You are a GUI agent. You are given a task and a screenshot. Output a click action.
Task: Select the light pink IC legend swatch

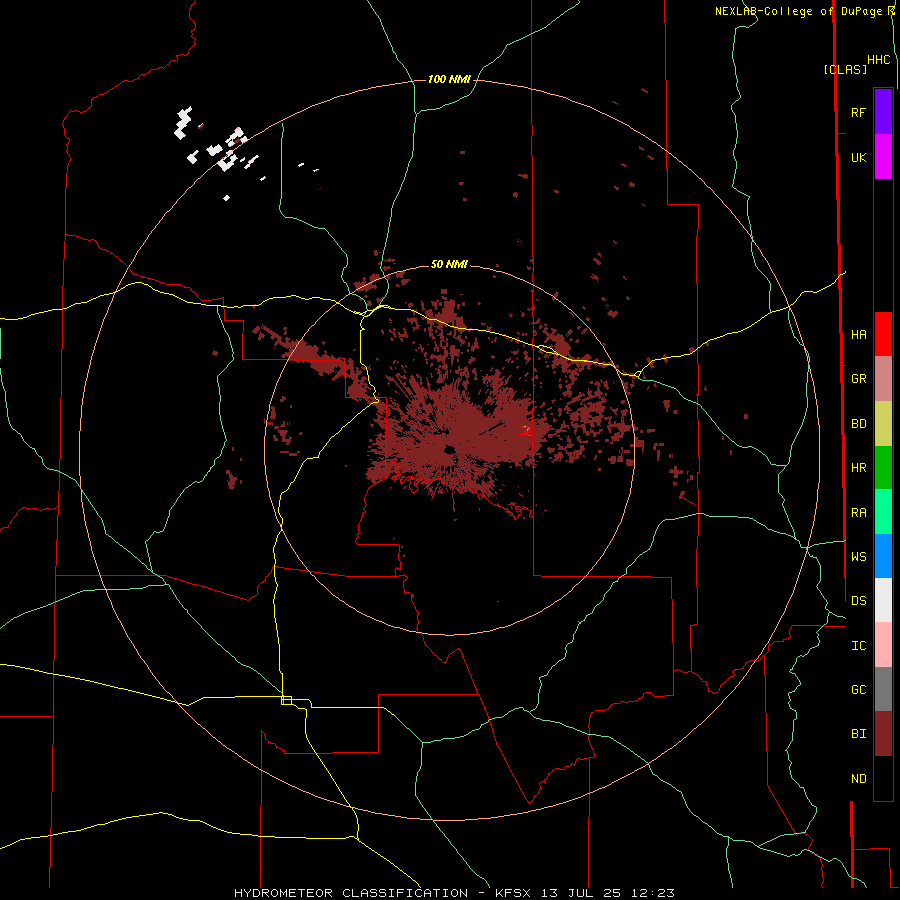(x=883, y=645)
